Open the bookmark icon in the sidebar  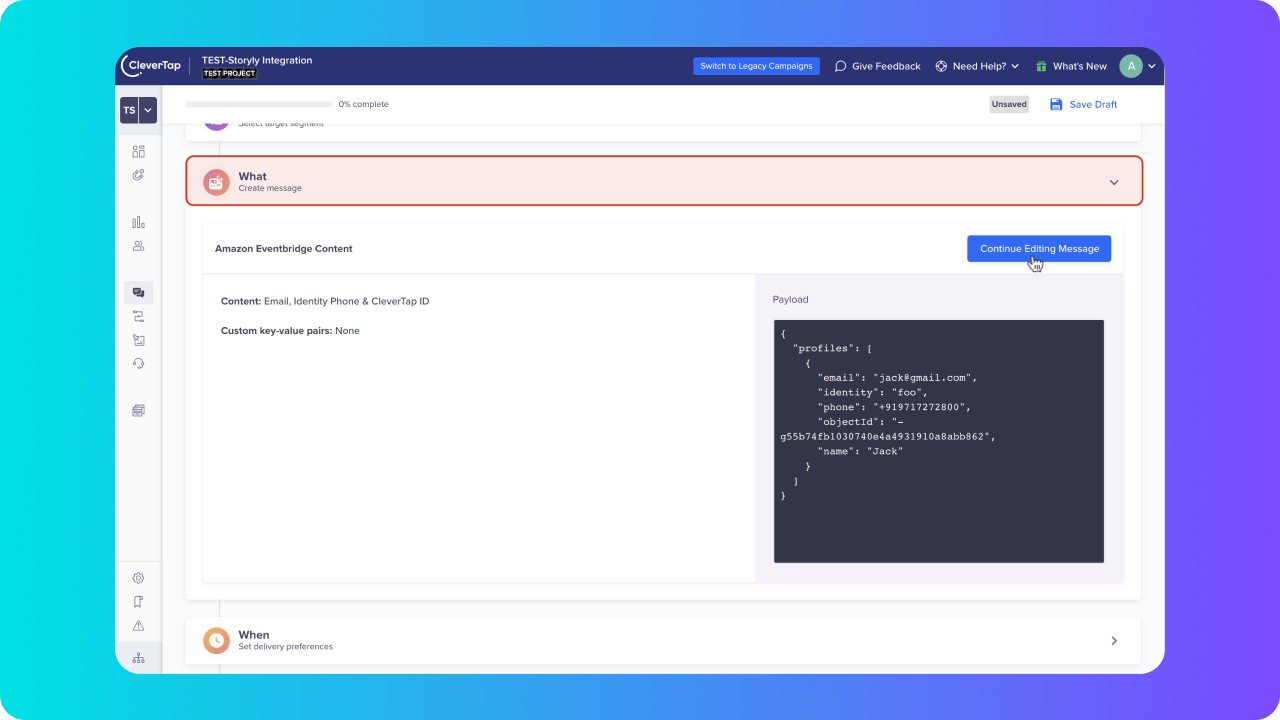(138, 602)
